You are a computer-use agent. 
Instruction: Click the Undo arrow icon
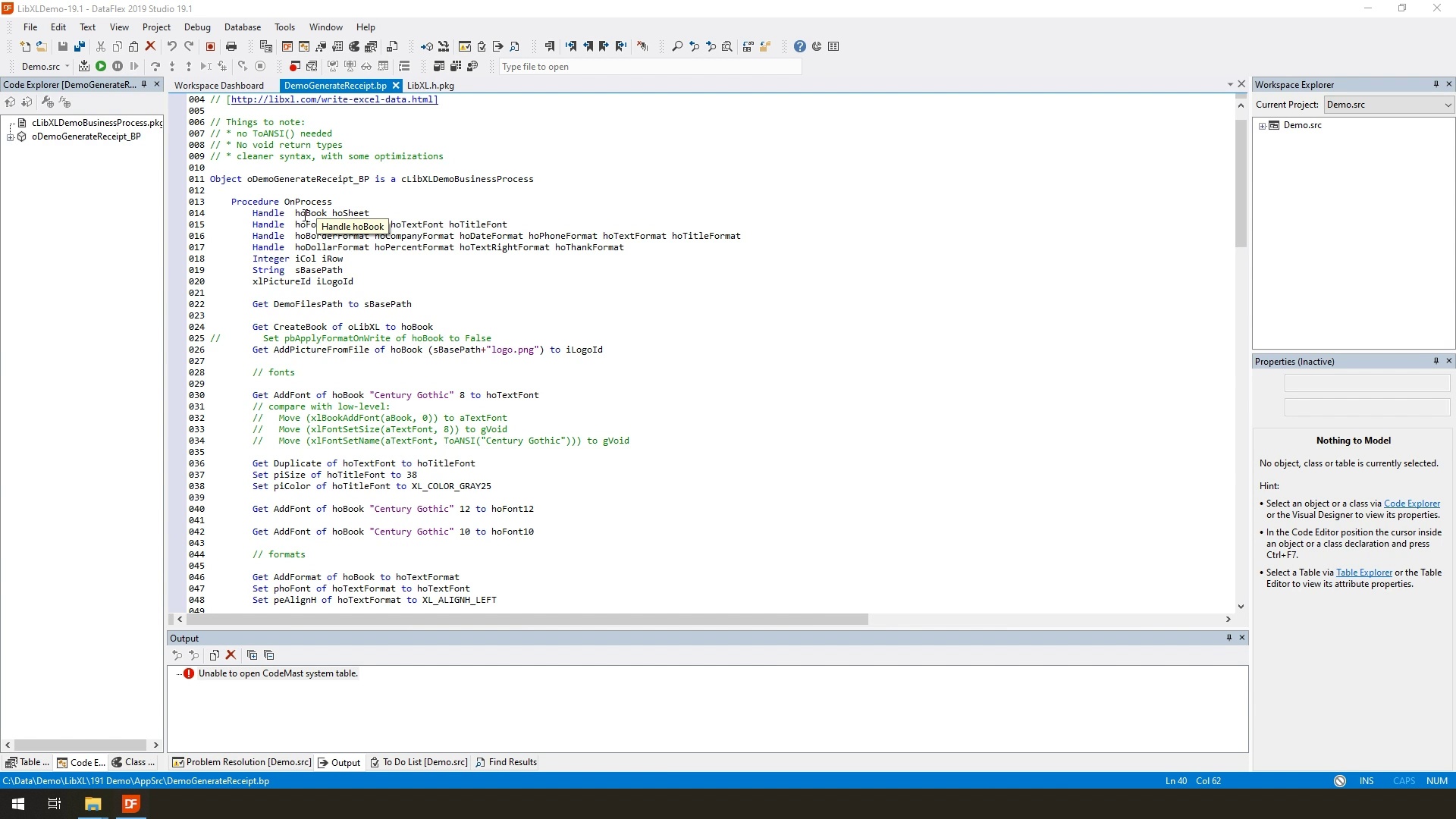(172, 47)
